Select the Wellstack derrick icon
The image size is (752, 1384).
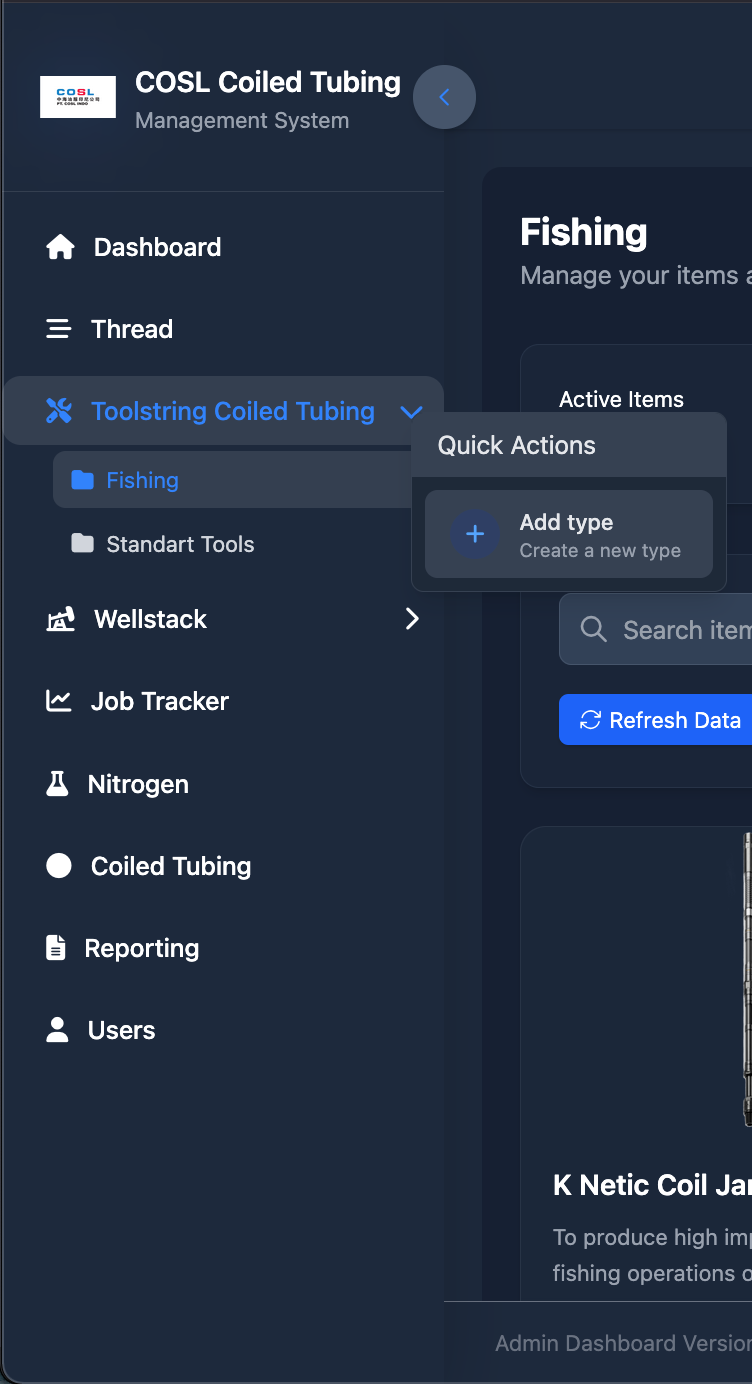pyautogui.click(x=60, y=618)
